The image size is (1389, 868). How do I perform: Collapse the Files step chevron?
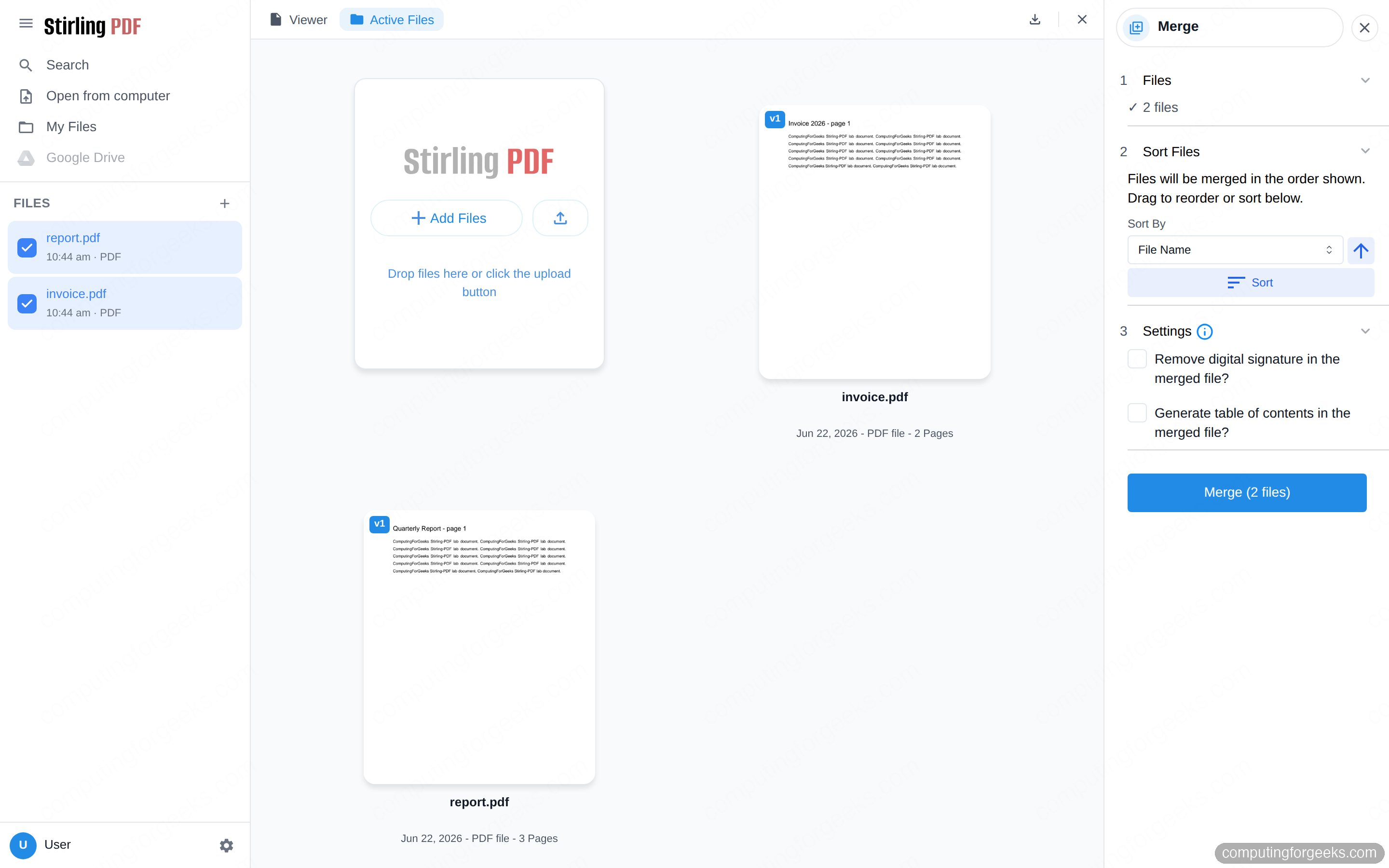click(1365, 81)
